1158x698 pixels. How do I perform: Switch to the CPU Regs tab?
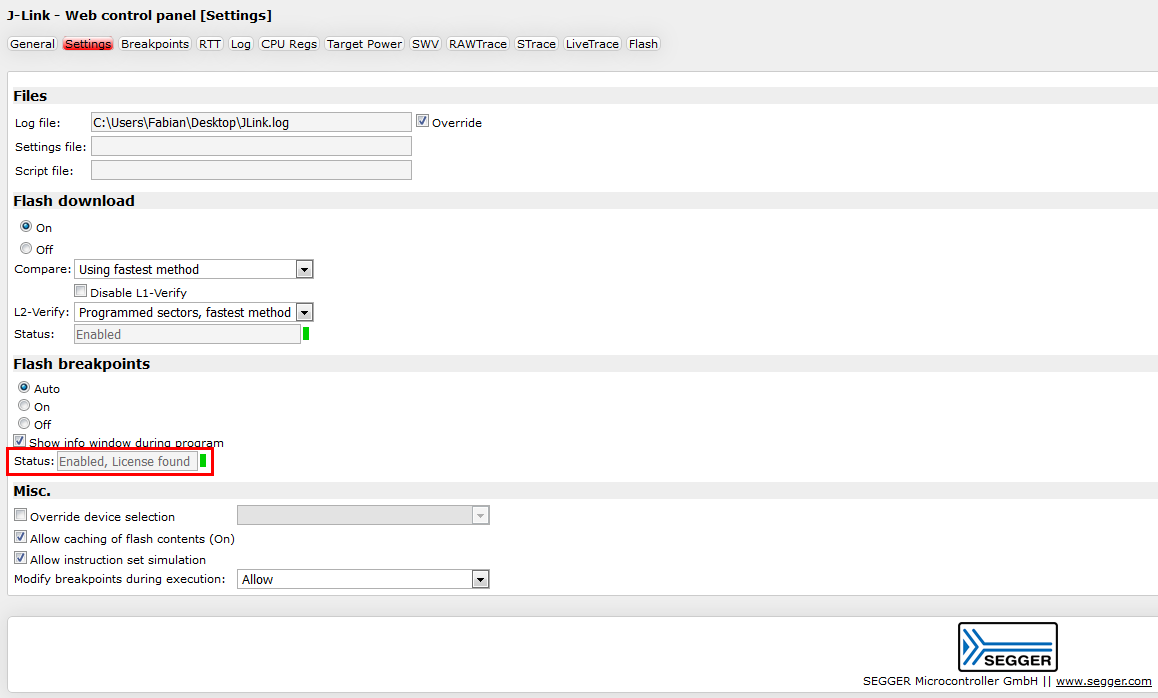click(289, 44)
